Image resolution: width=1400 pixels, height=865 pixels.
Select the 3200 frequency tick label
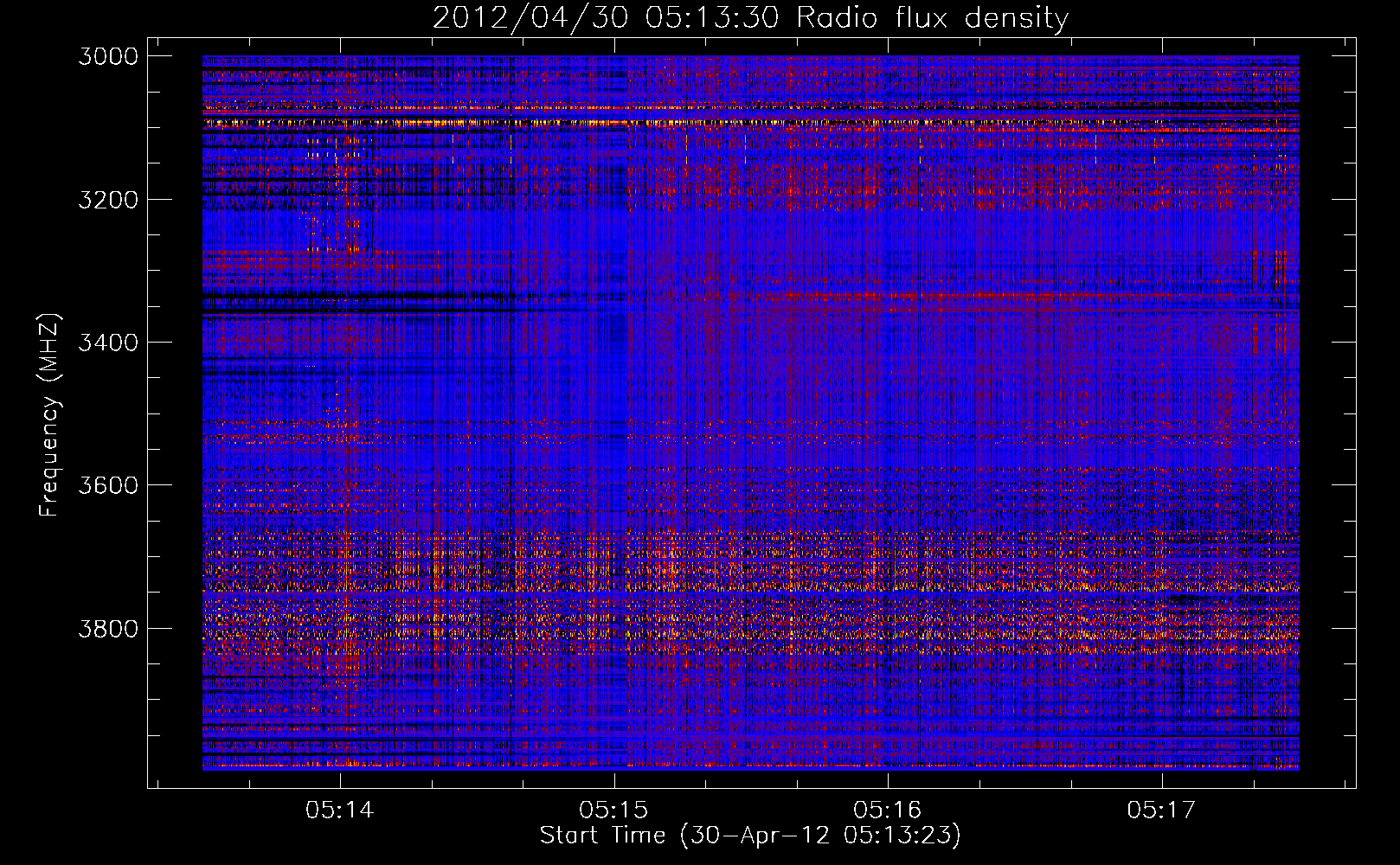pos(108,200)
